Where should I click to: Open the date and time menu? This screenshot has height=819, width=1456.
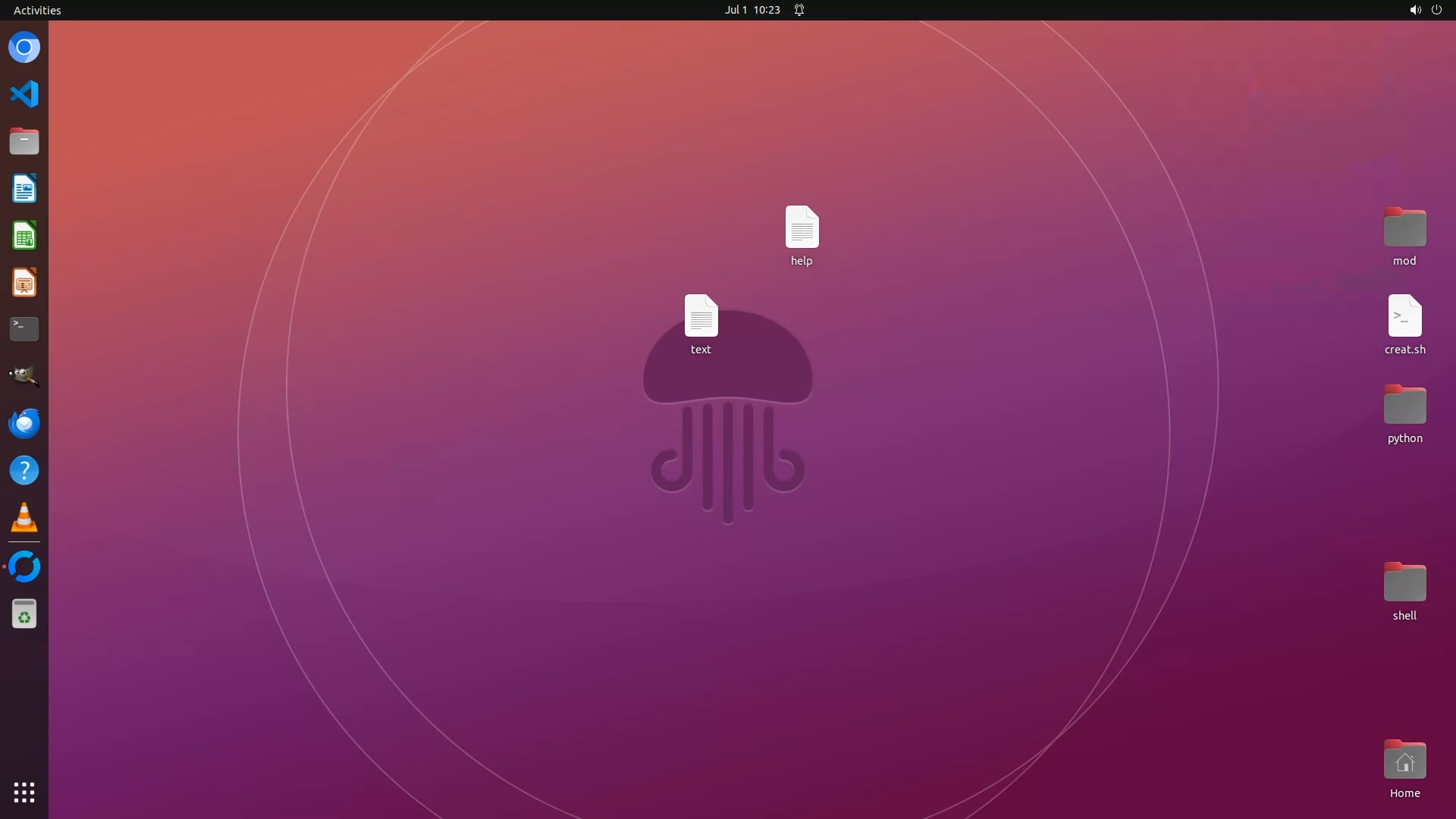coord(752,10)
